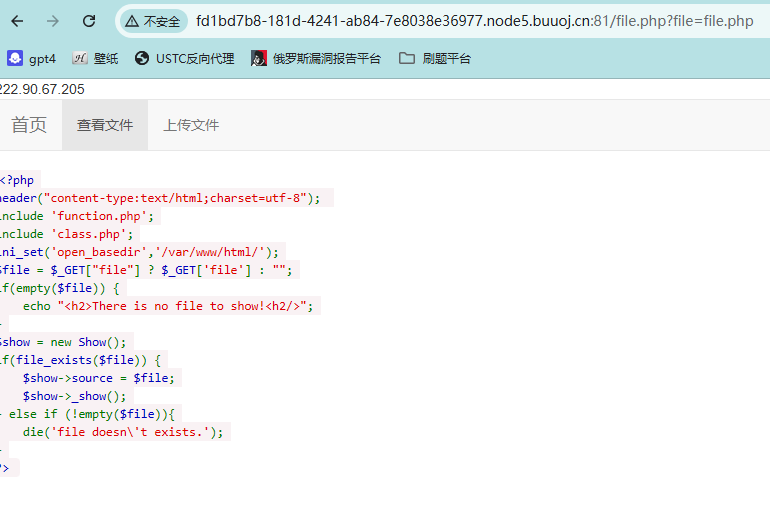Viewport: 770px width, 532px height.
Task: Click the header content-type code line
Action: pos(160,198)
